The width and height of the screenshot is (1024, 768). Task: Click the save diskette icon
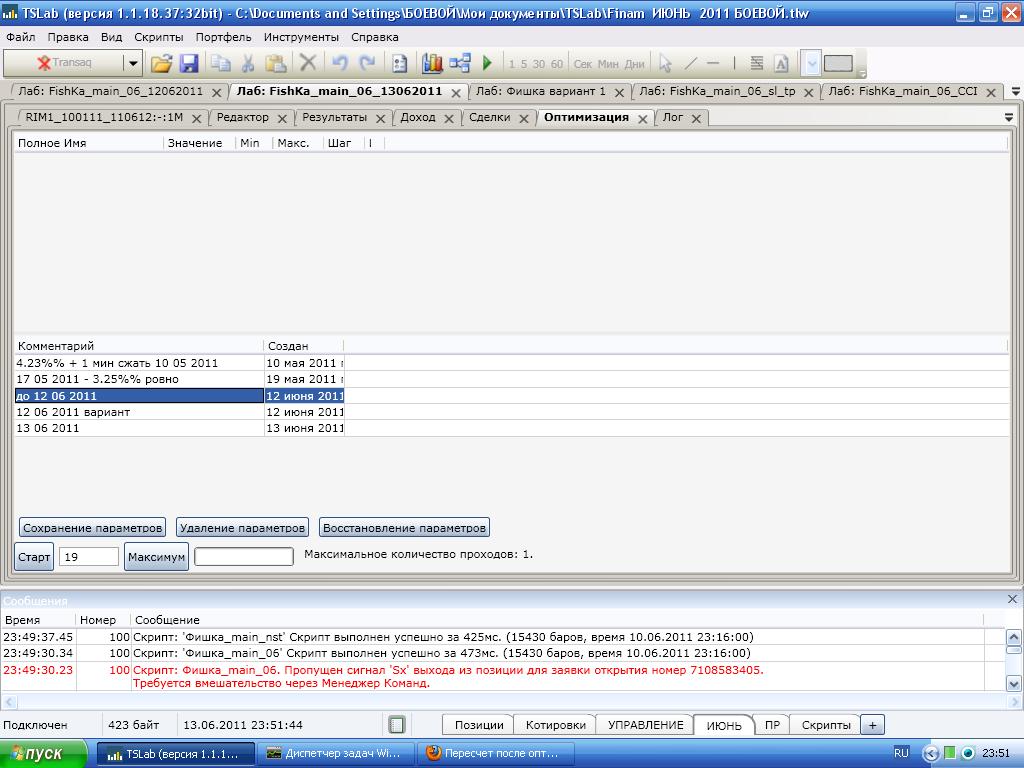(189, 63)
